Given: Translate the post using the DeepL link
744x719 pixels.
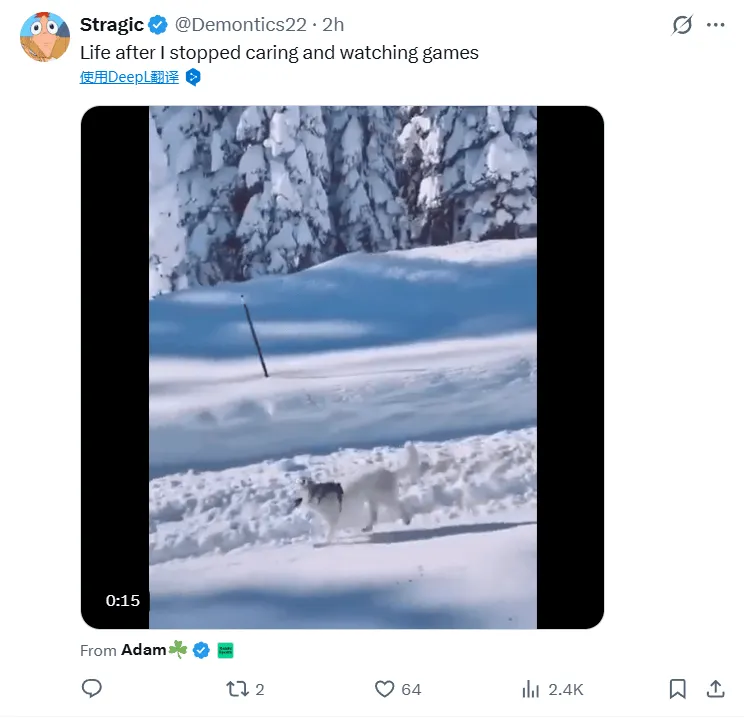Looking at the screenshot, I should [x=129, y=77].
